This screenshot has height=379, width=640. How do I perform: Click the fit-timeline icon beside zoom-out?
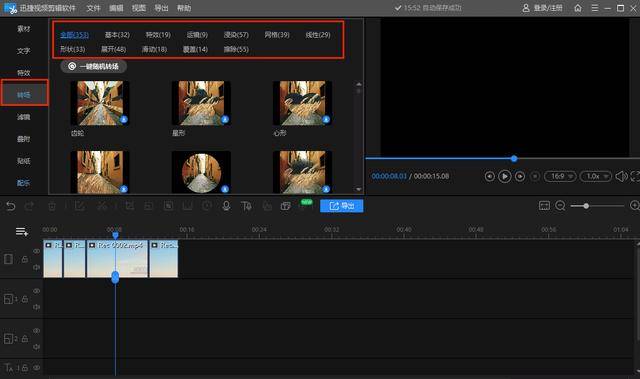pyautogui.click(x=544, y=206)
